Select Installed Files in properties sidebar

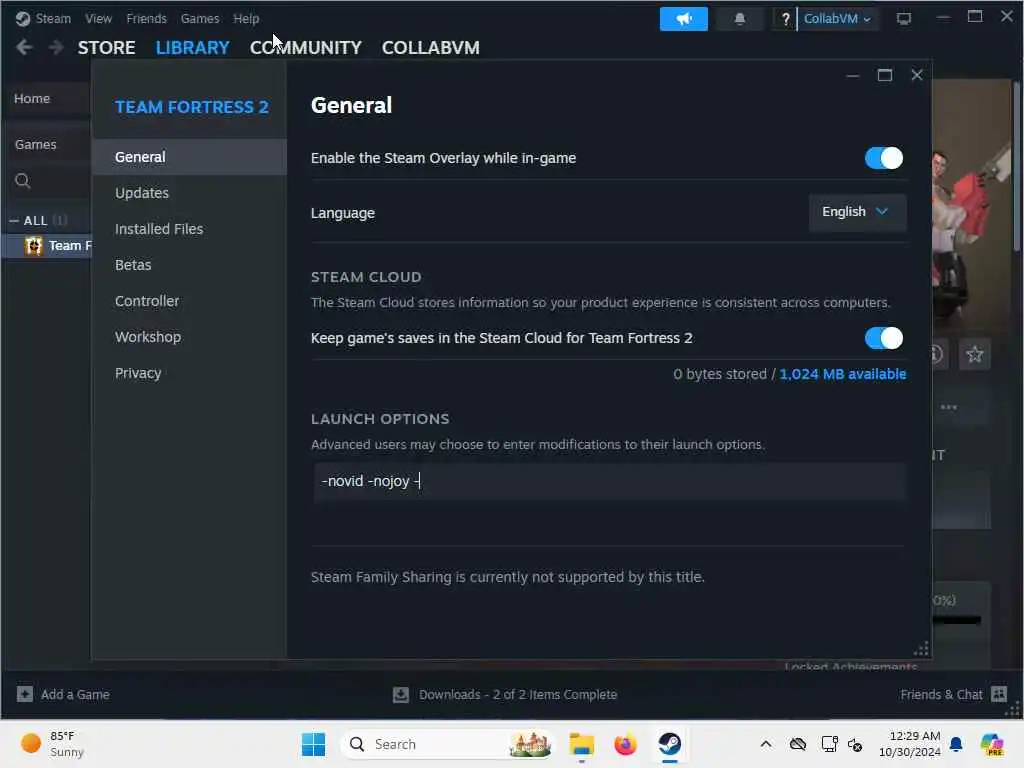point(189,229)
